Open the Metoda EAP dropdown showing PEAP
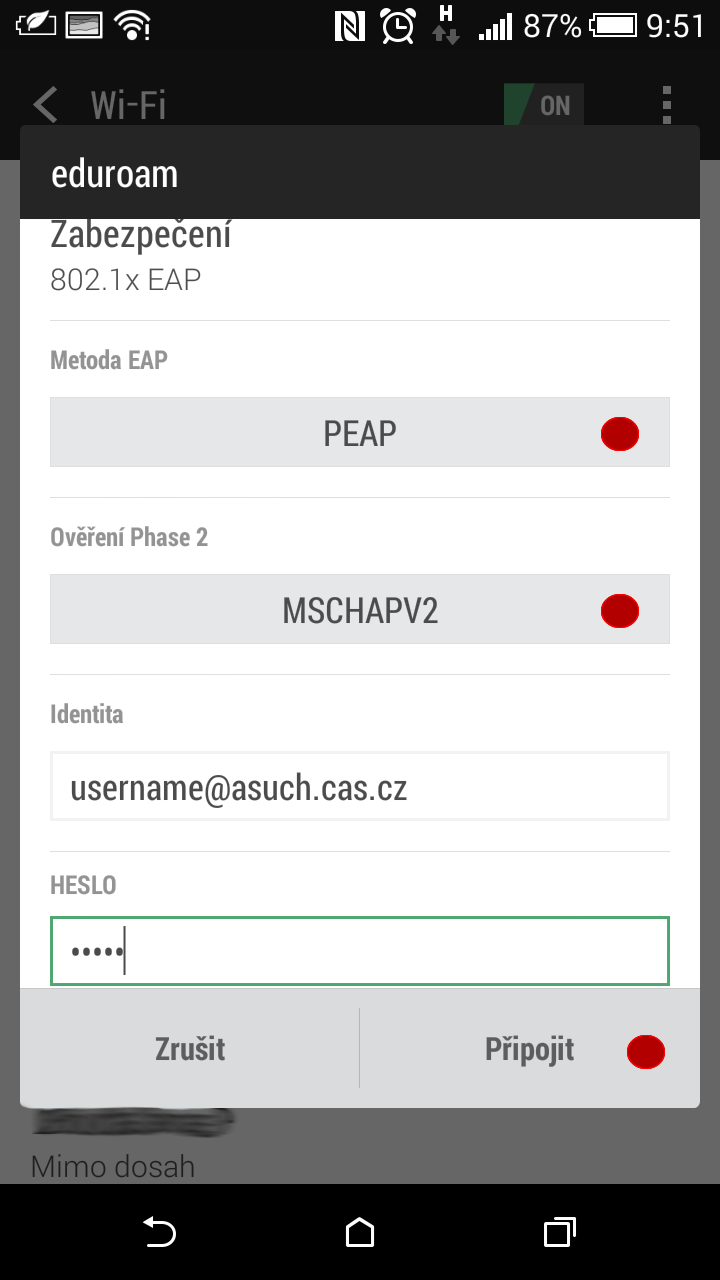This screenshot has width=720, height=1280. pos(360,432)
